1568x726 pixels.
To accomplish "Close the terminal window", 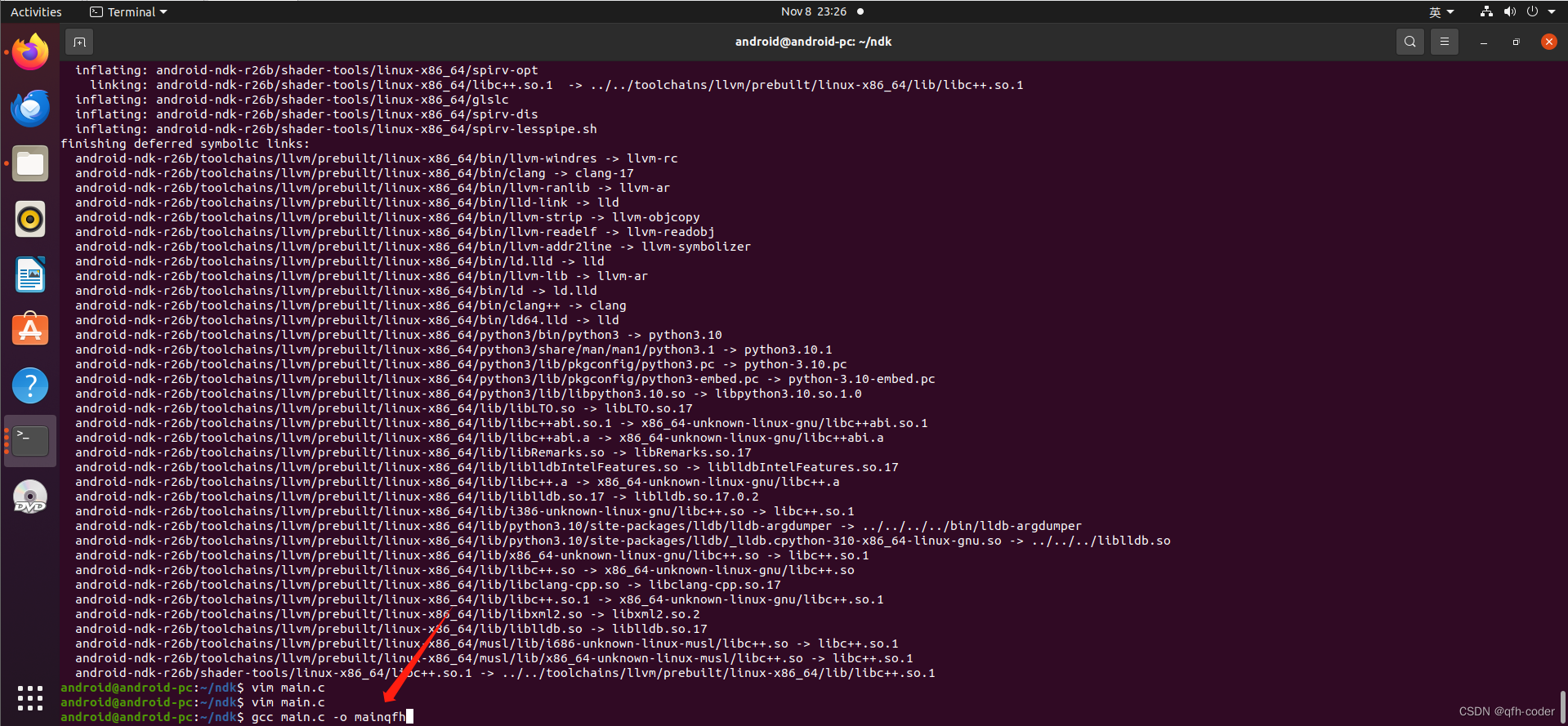I will [x=1549, y=42].
